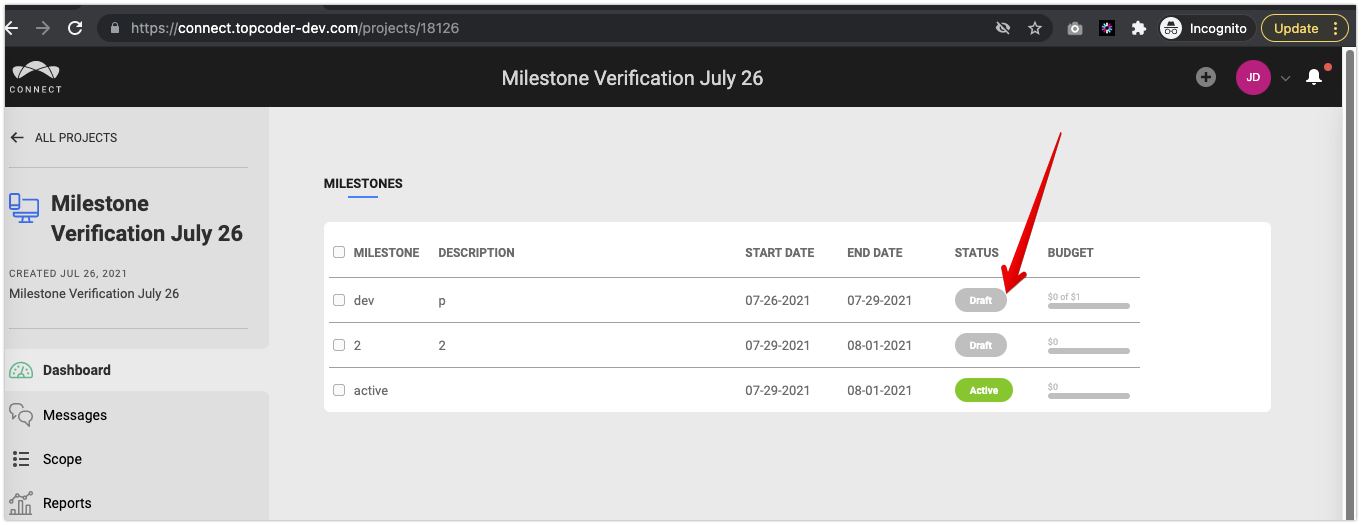Click the Reports chart icon in sidebar
This screenshot has height=525, width=1361.
[x=21, y=503]
